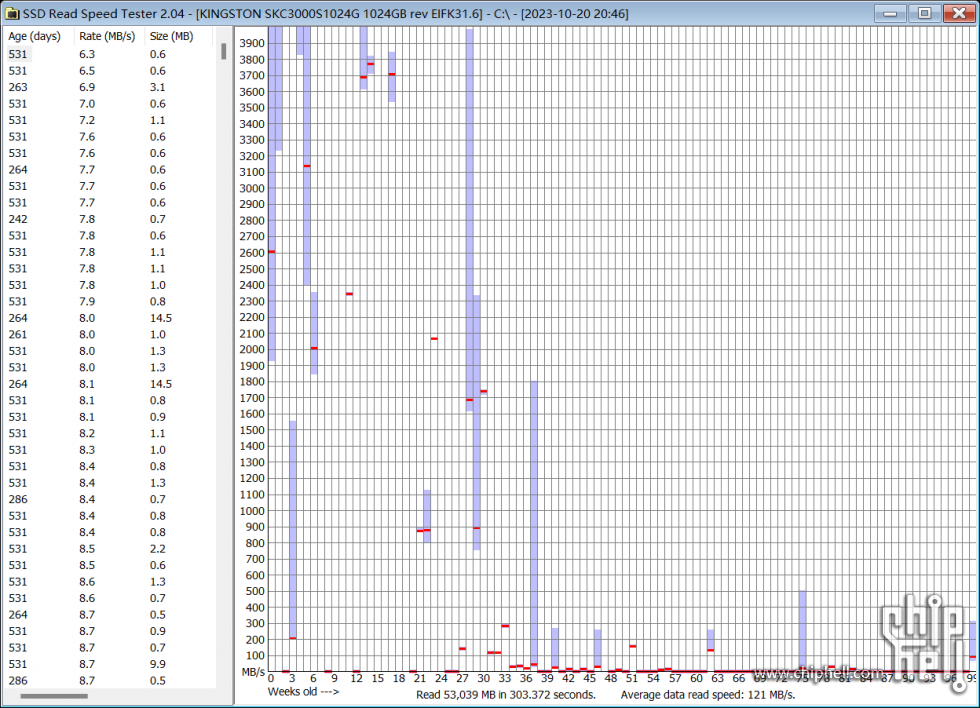Viewport: 980px width, 708px height.
Task: Select the 242-day row at 7.8 MB/s
Action: click(109, 219)
